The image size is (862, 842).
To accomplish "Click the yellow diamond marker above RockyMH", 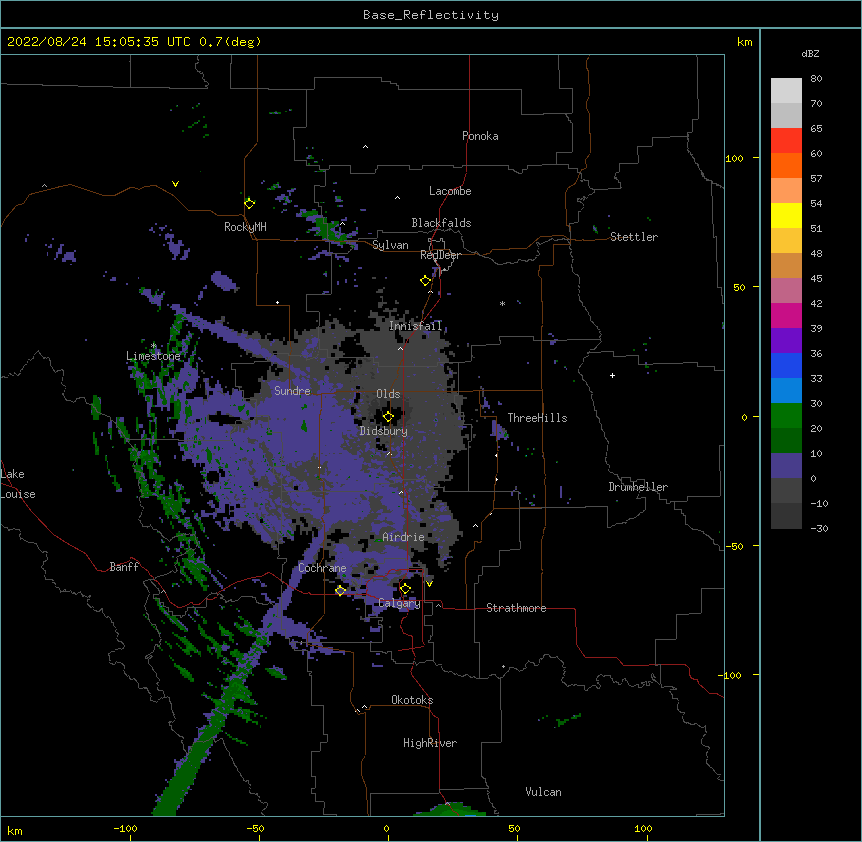I will [x=250, y=204].
